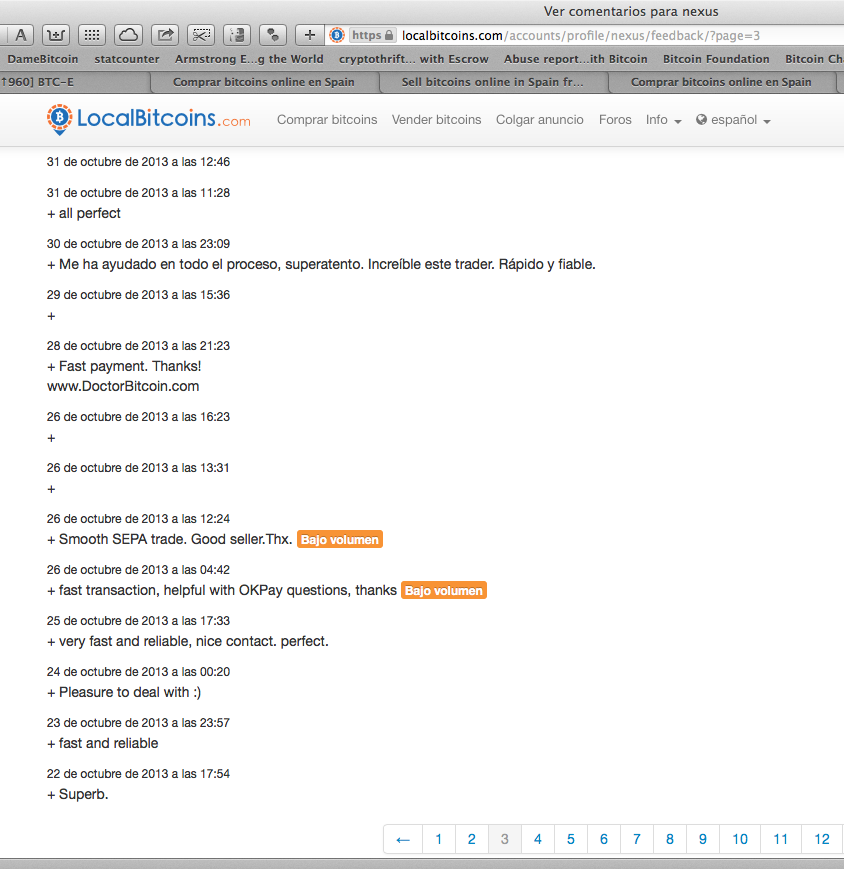Click the www.DoctorBitcoin.com text
This screenshot has height=869, width=844.
click(123, 386)
